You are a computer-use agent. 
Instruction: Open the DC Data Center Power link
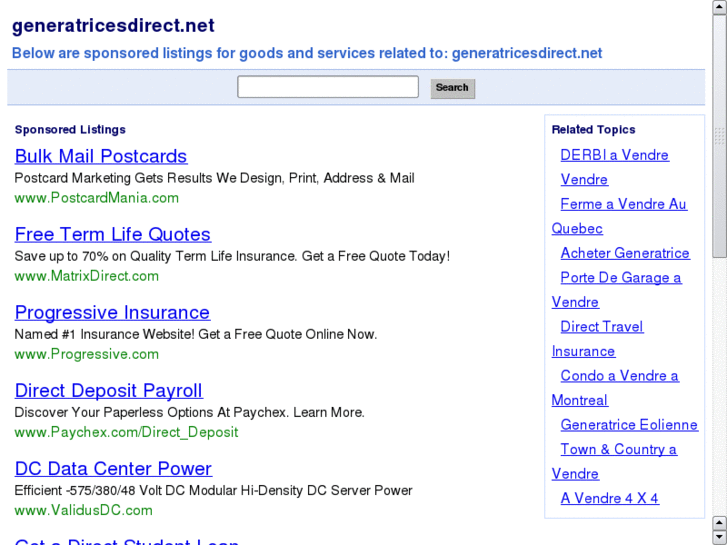click(113, 468)
